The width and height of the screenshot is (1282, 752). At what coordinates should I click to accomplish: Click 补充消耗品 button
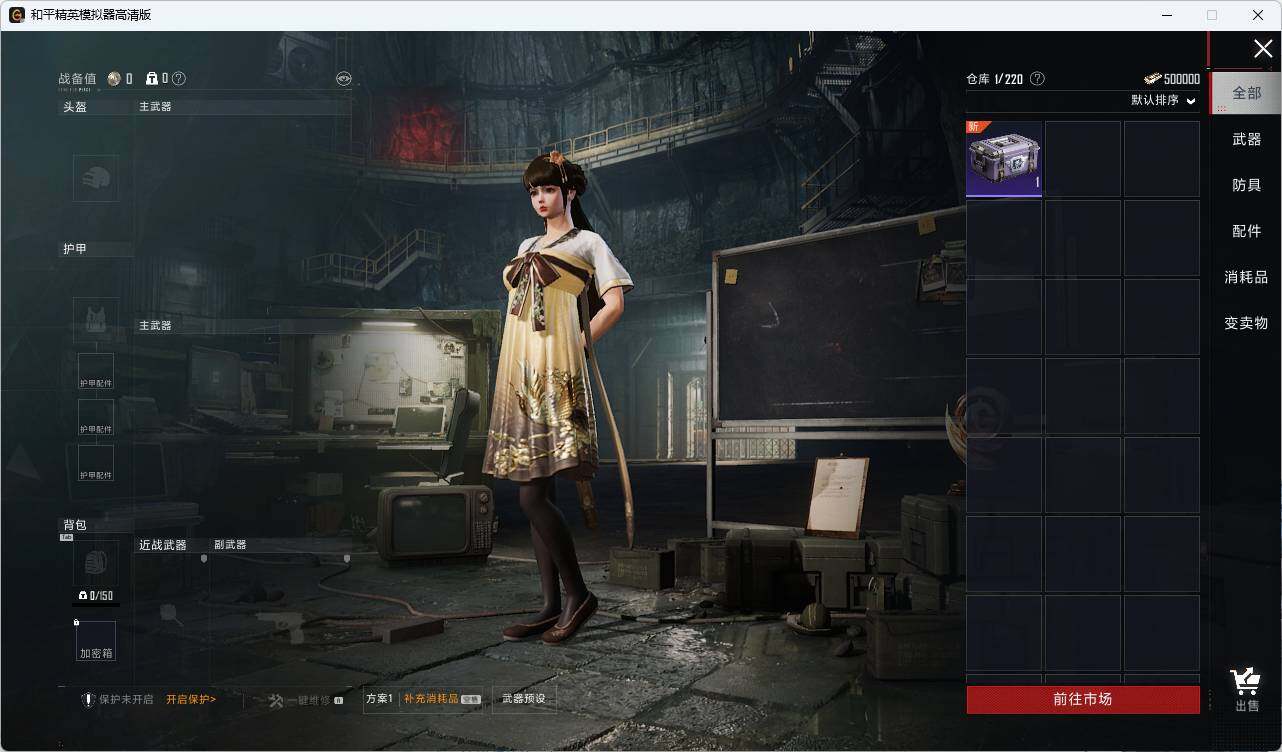click(x=441, y=698)
